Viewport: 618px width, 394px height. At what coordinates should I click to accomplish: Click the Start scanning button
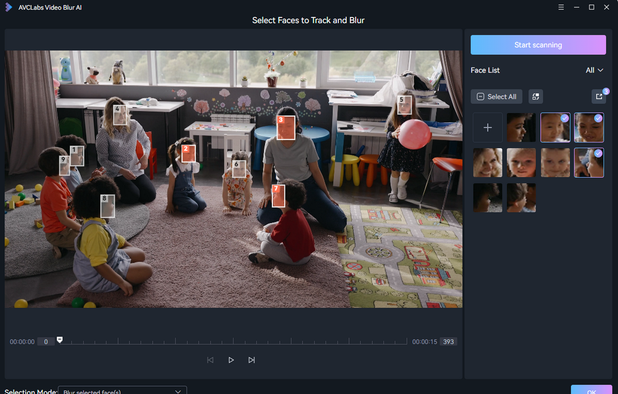coord(538,45)
